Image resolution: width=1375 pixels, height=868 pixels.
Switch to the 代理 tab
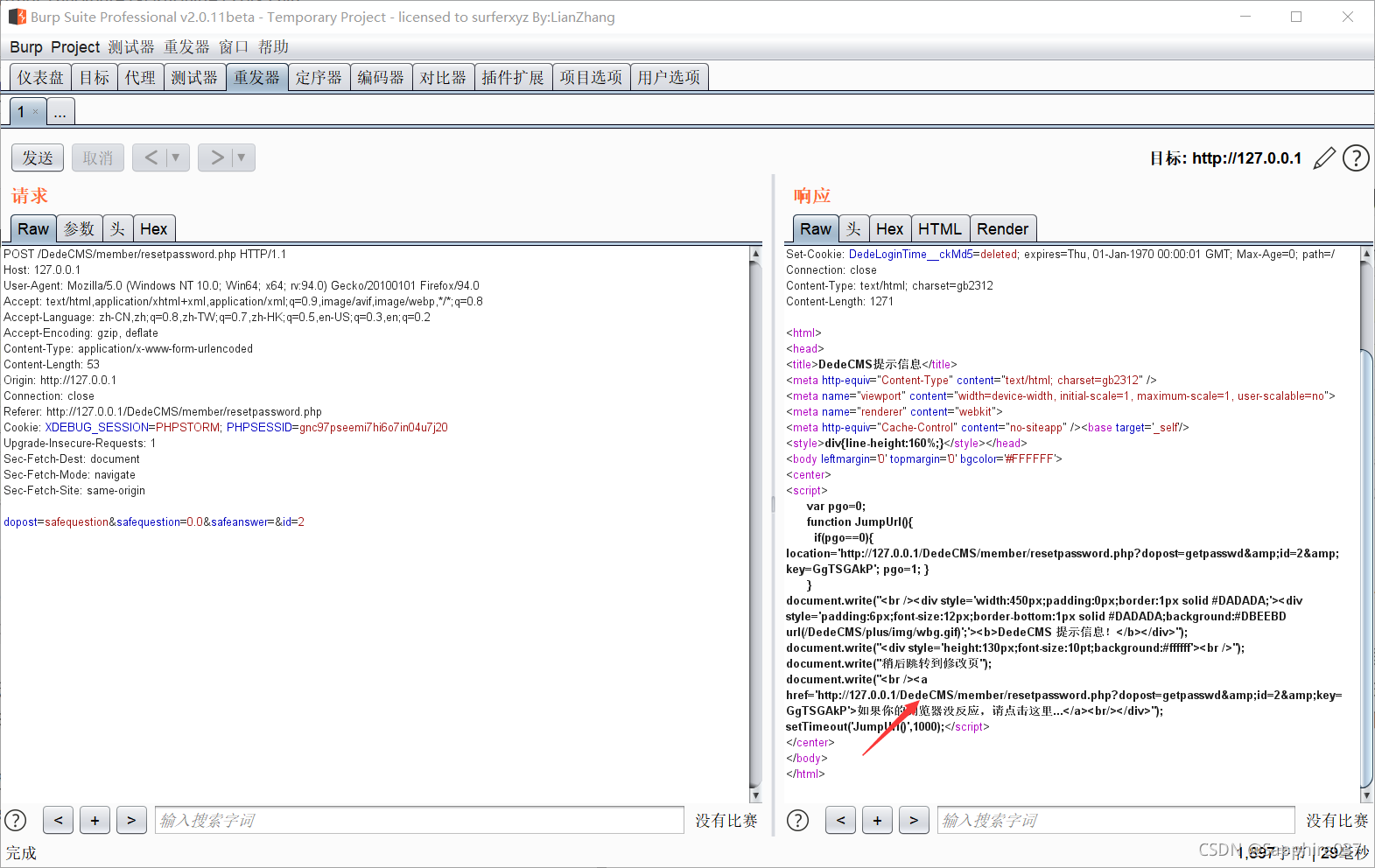(140, 78)
